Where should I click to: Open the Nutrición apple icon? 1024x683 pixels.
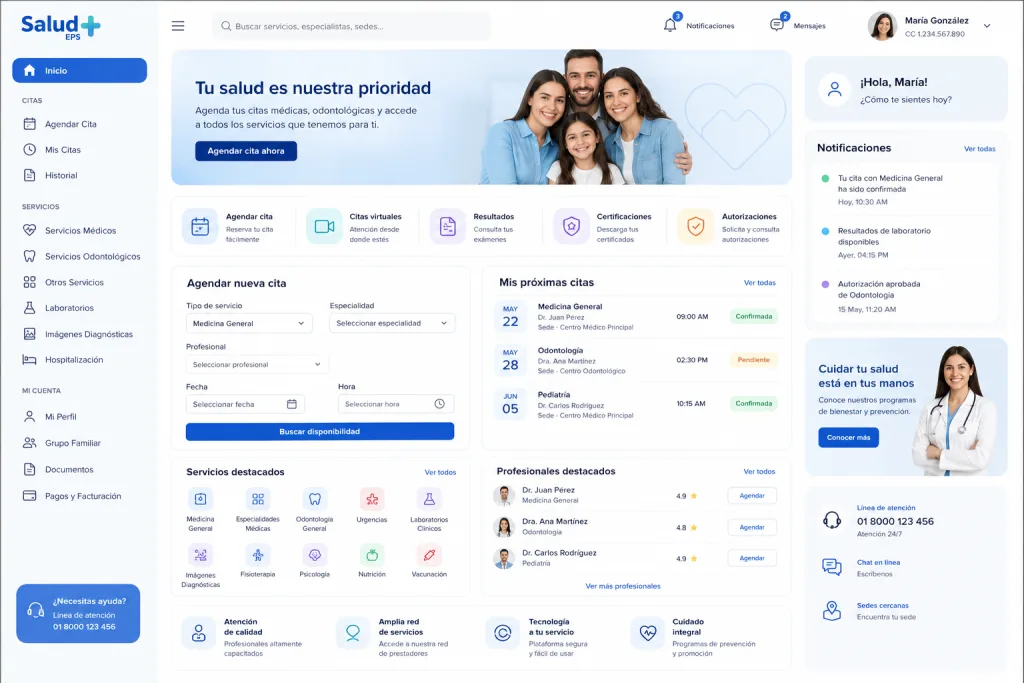tap(372, 555)
